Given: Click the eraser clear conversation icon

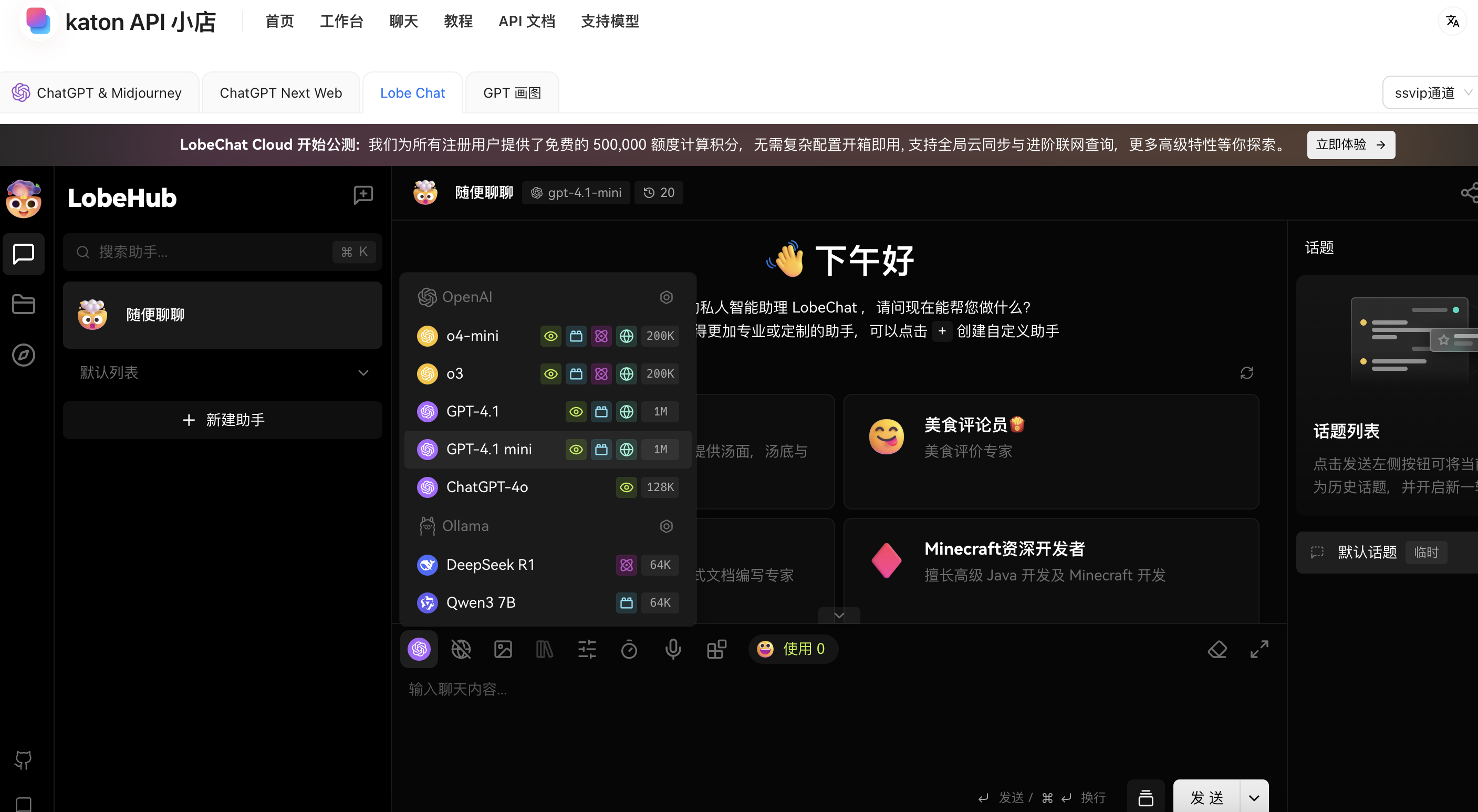Looking at the screenshot, I should point(1217,649).
